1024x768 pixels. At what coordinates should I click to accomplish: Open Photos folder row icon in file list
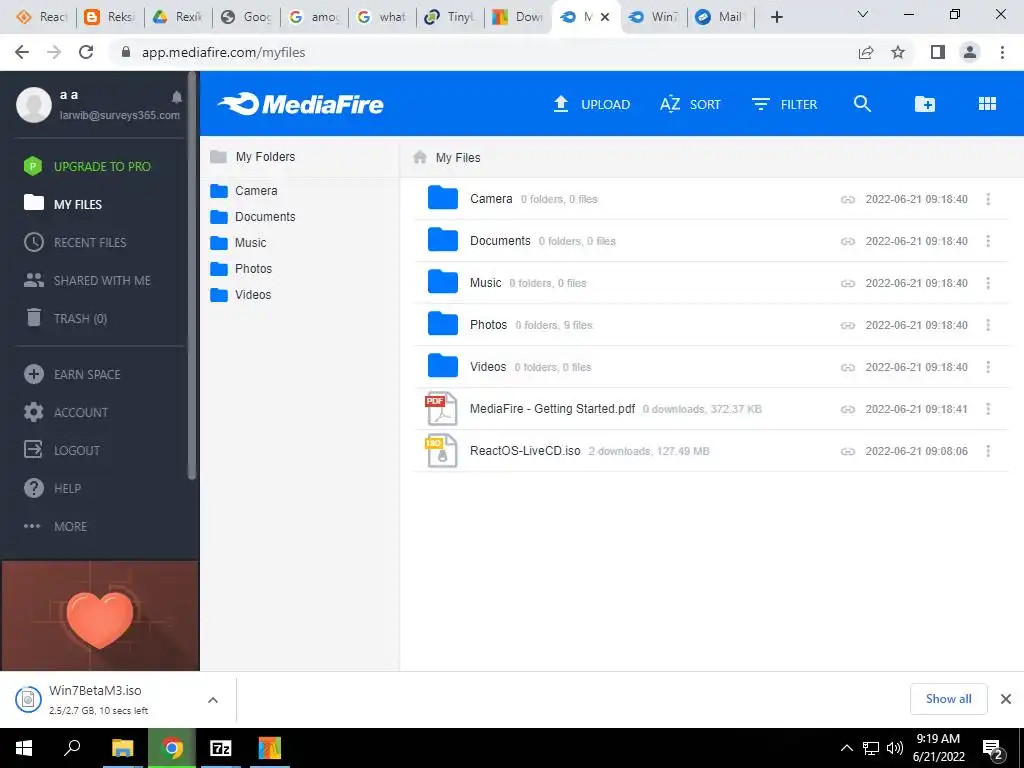pos(443,324)
